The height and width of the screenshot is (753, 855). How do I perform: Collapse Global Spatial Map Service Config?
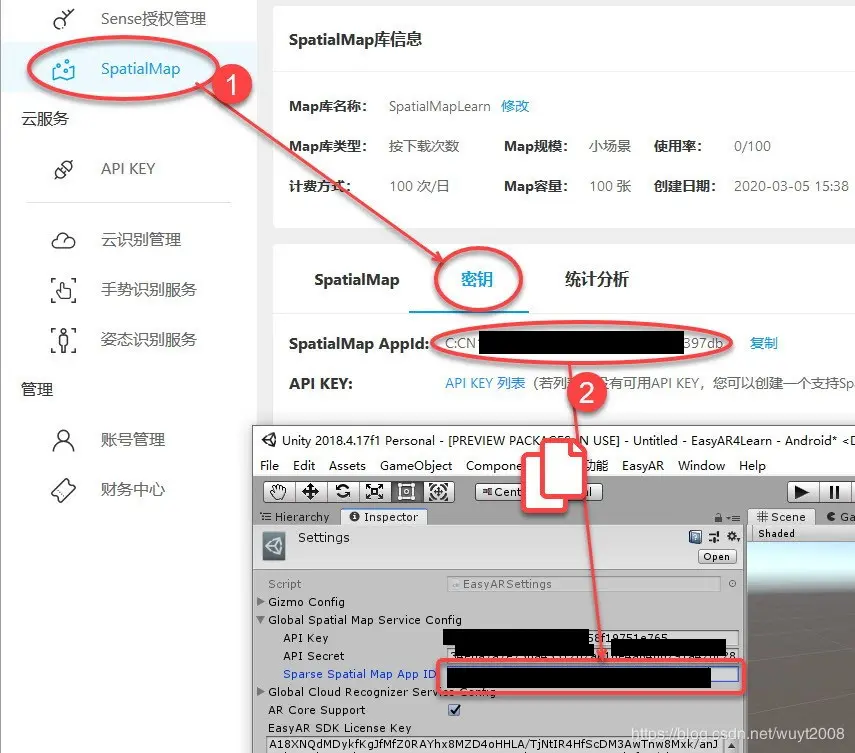coord(261,619)
